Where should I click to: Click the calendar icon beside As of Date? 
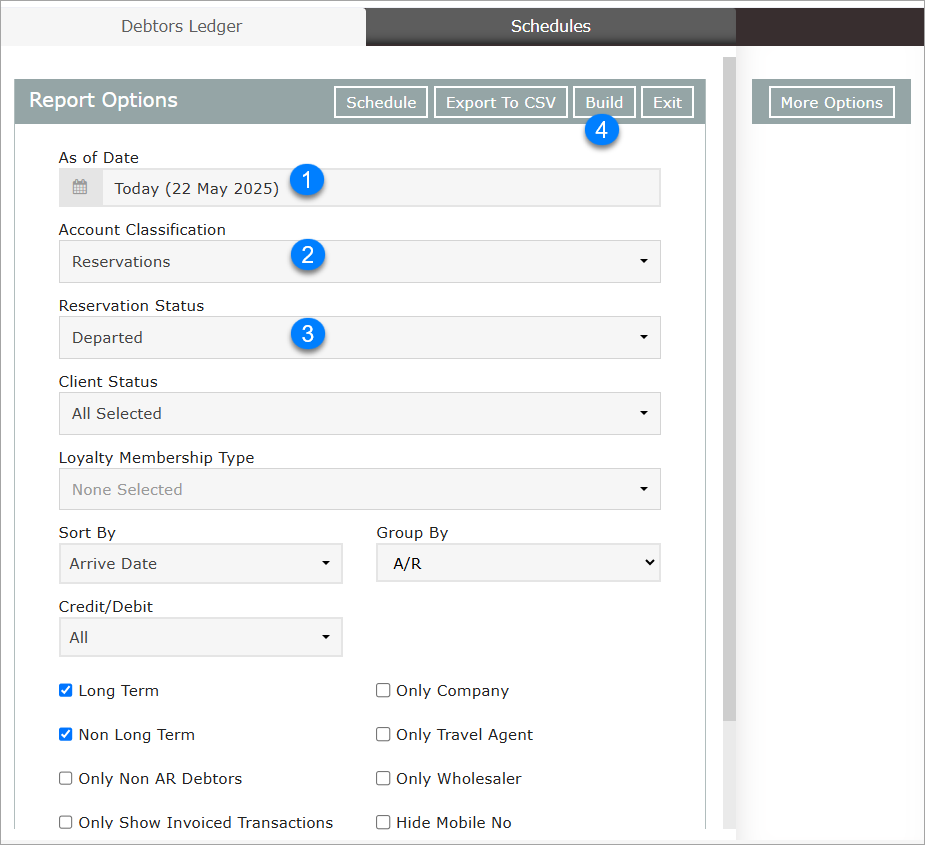point(80,188)
